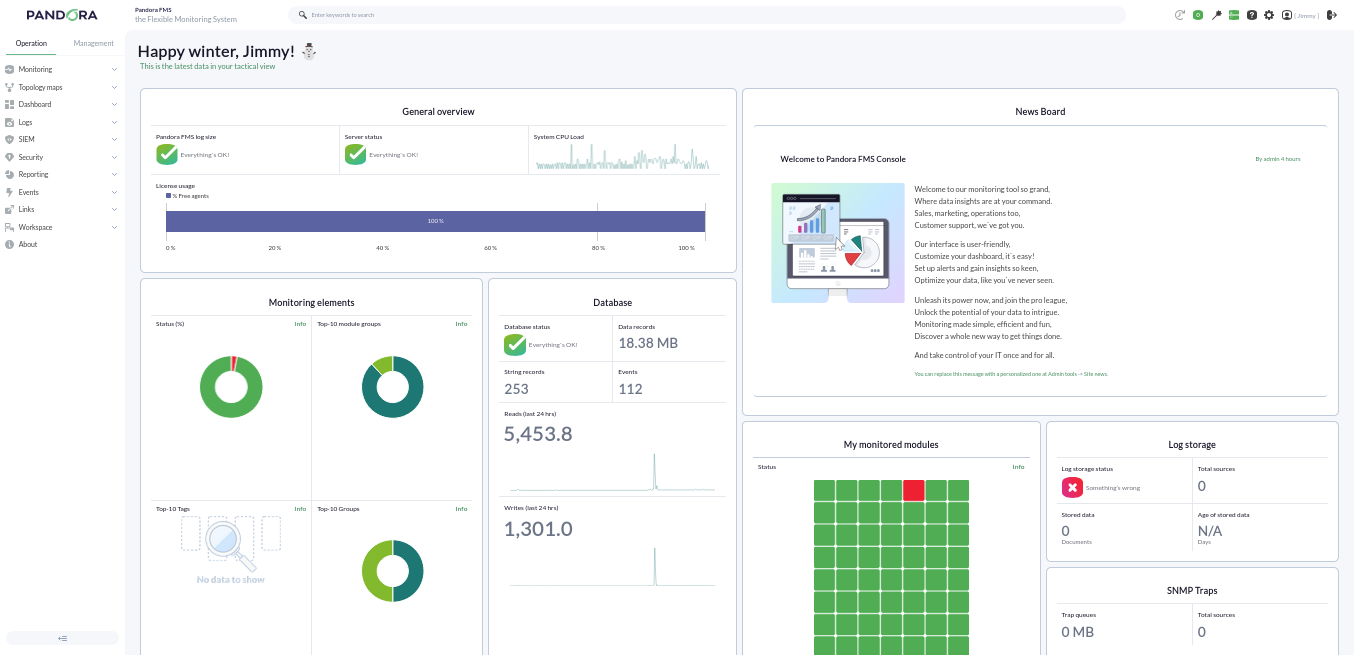Click the '% Free agents' legend swatch
The width and height of the screenshot is (1354, 655).
pyautogui.click(x=169, y=196)
